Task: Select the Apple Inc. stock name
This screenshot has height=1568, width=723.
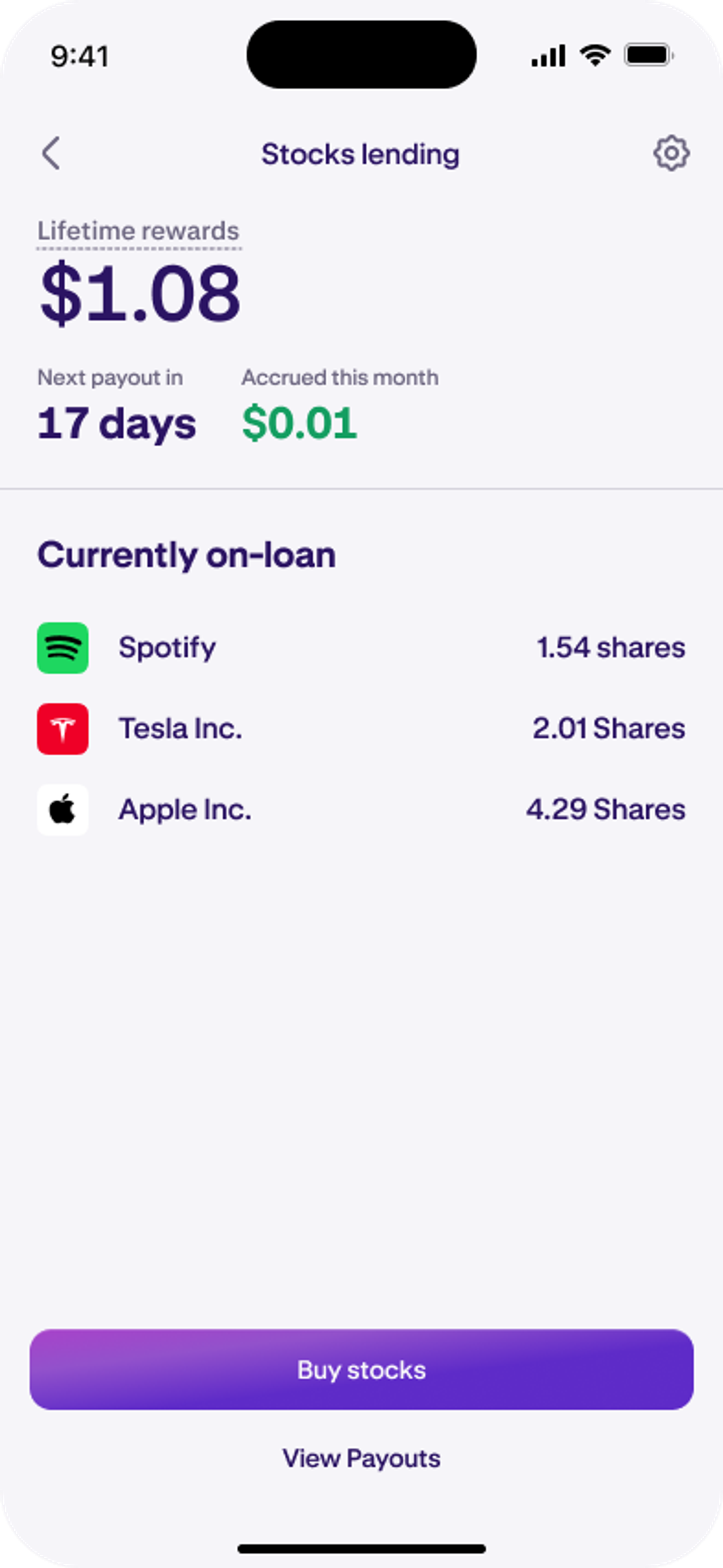Action: pos(185,809)
